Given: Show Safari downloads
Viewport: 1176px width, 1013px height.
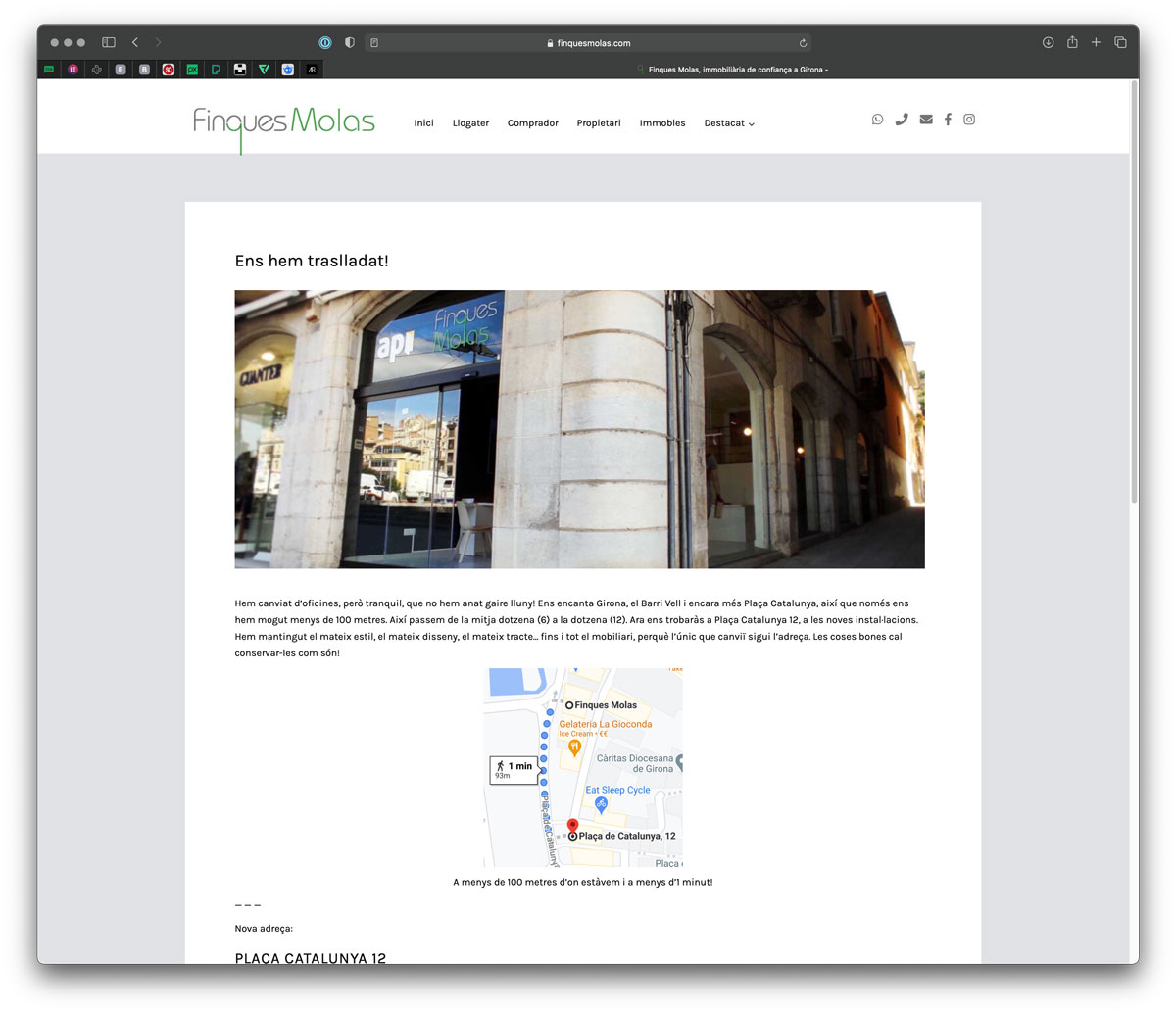Looking at the screenshot, I should tap(1048, 42).
